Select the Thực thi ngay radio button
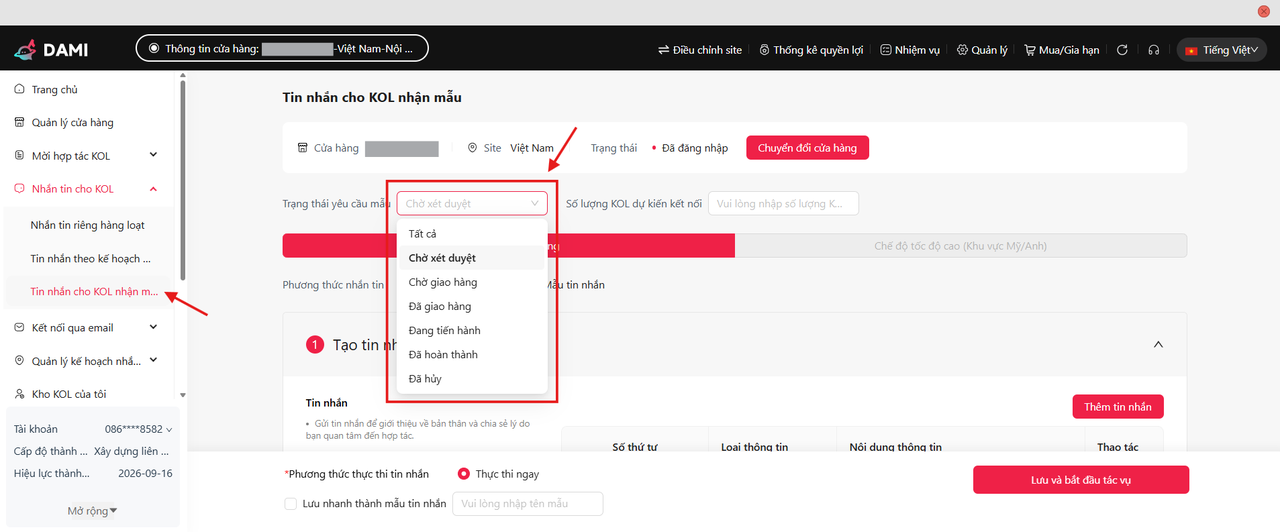The width and height of the screenshot is (1280, 532). tap(464, 474)
